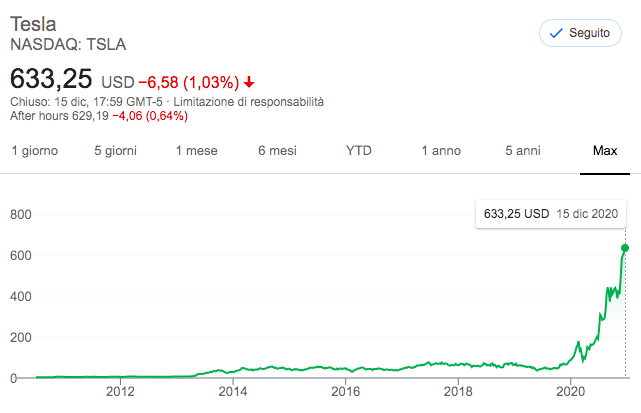Click the checkmark icon in Seguito
The image size is (641, 413).
pos(556,33)
